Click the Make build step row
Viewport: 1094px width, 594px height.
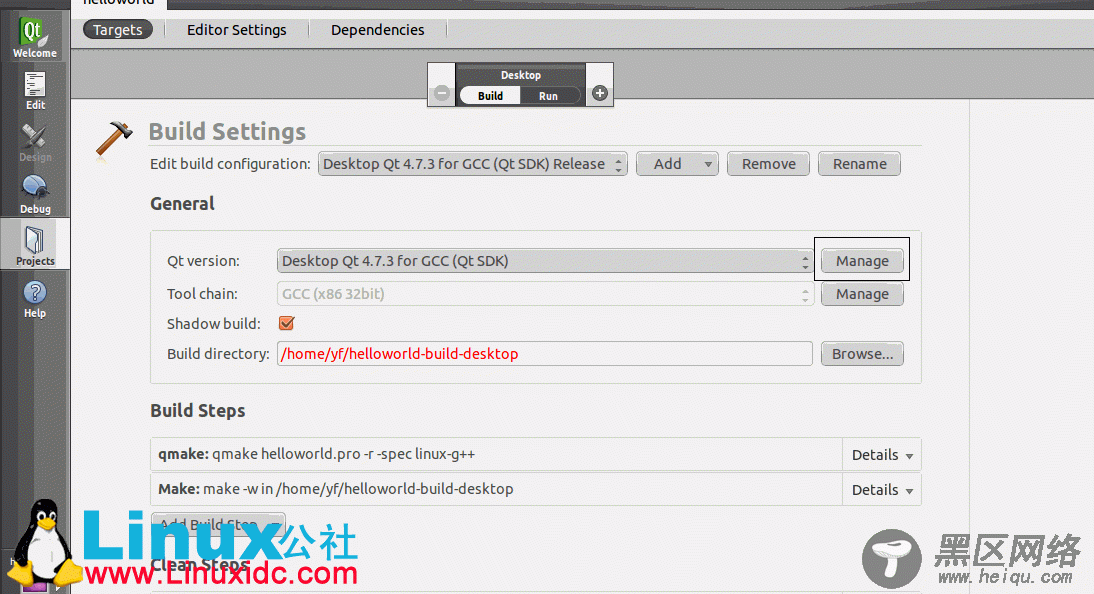tap(496, 489)
